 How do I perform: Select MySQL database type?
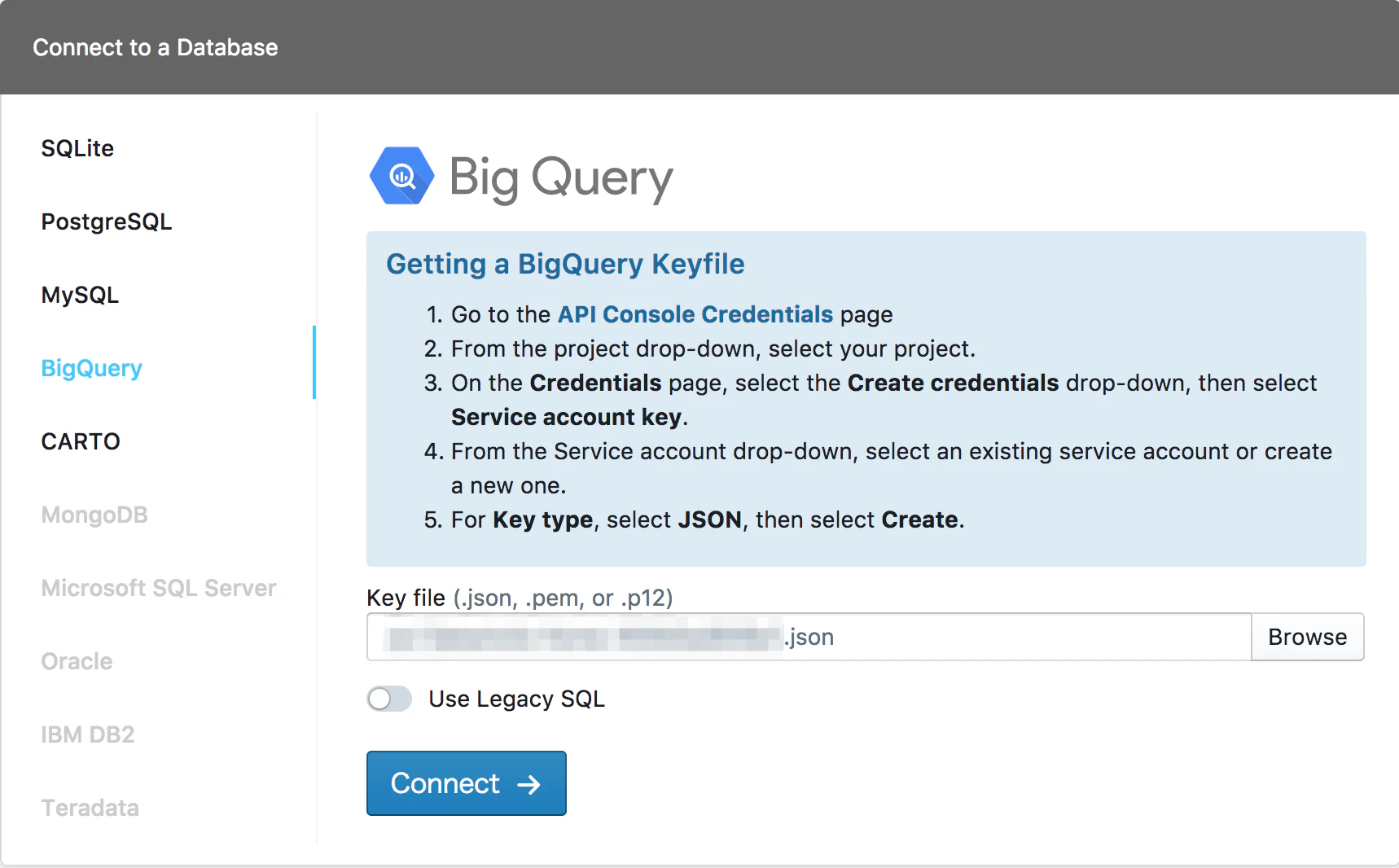tap(80, 295)
